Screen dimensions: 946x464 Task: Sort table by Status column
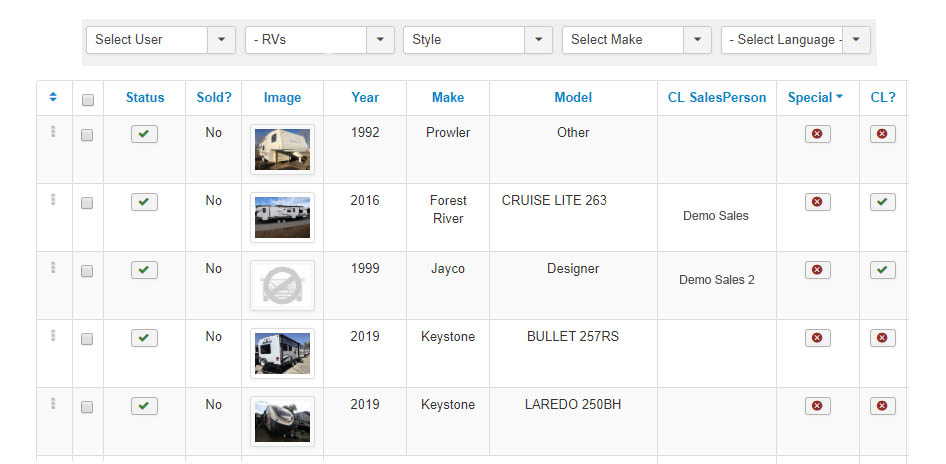[x=145, y=98]
